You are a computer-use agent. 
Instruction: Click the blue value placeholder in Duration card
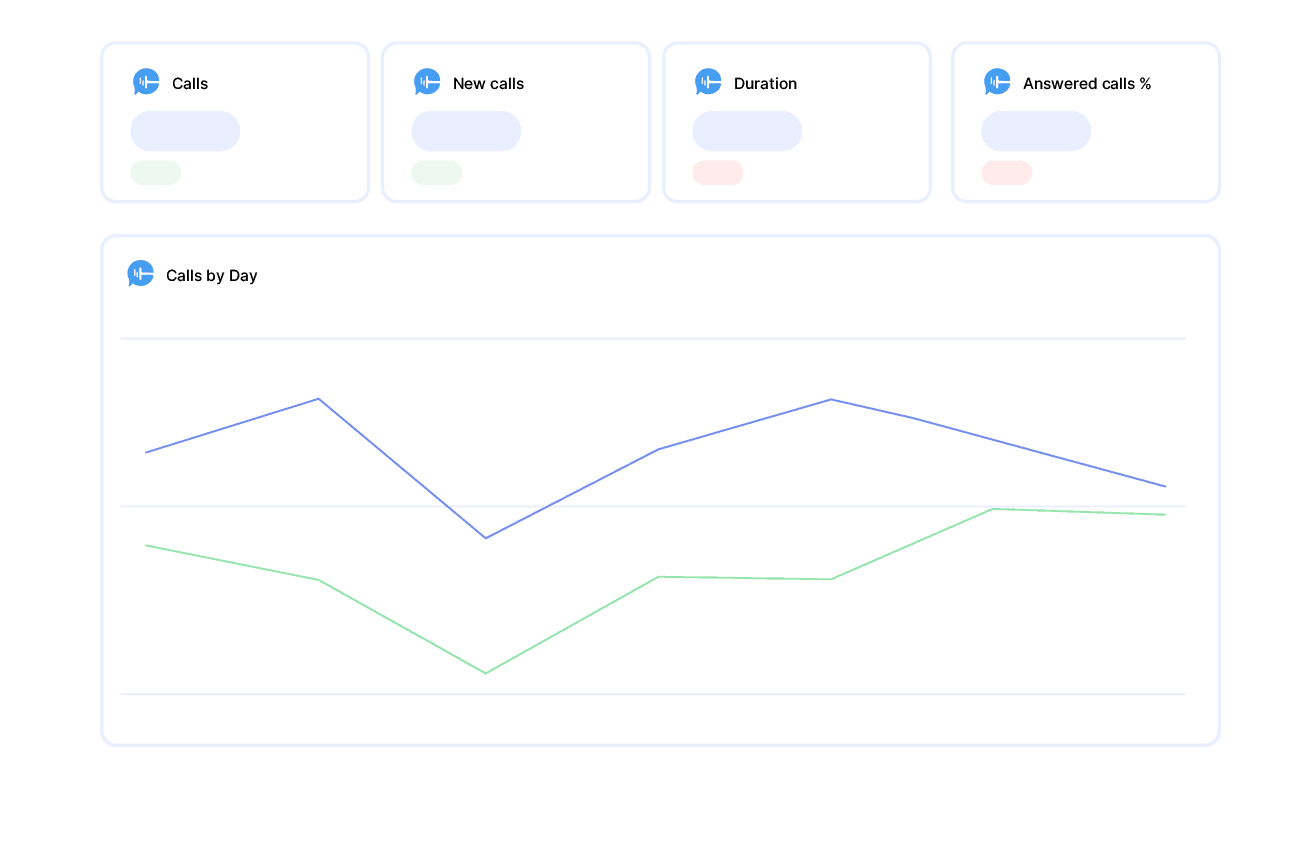click(747, 131)
